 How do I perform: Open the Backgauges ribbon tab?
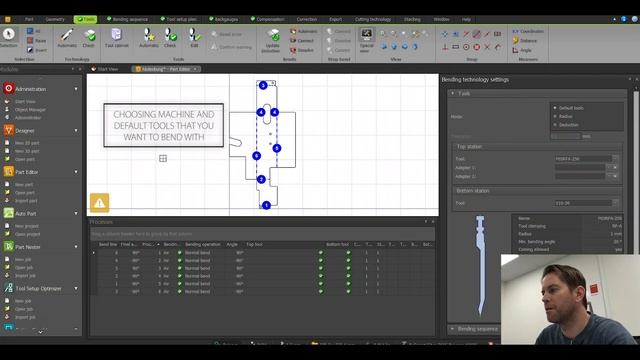(224, 19)
